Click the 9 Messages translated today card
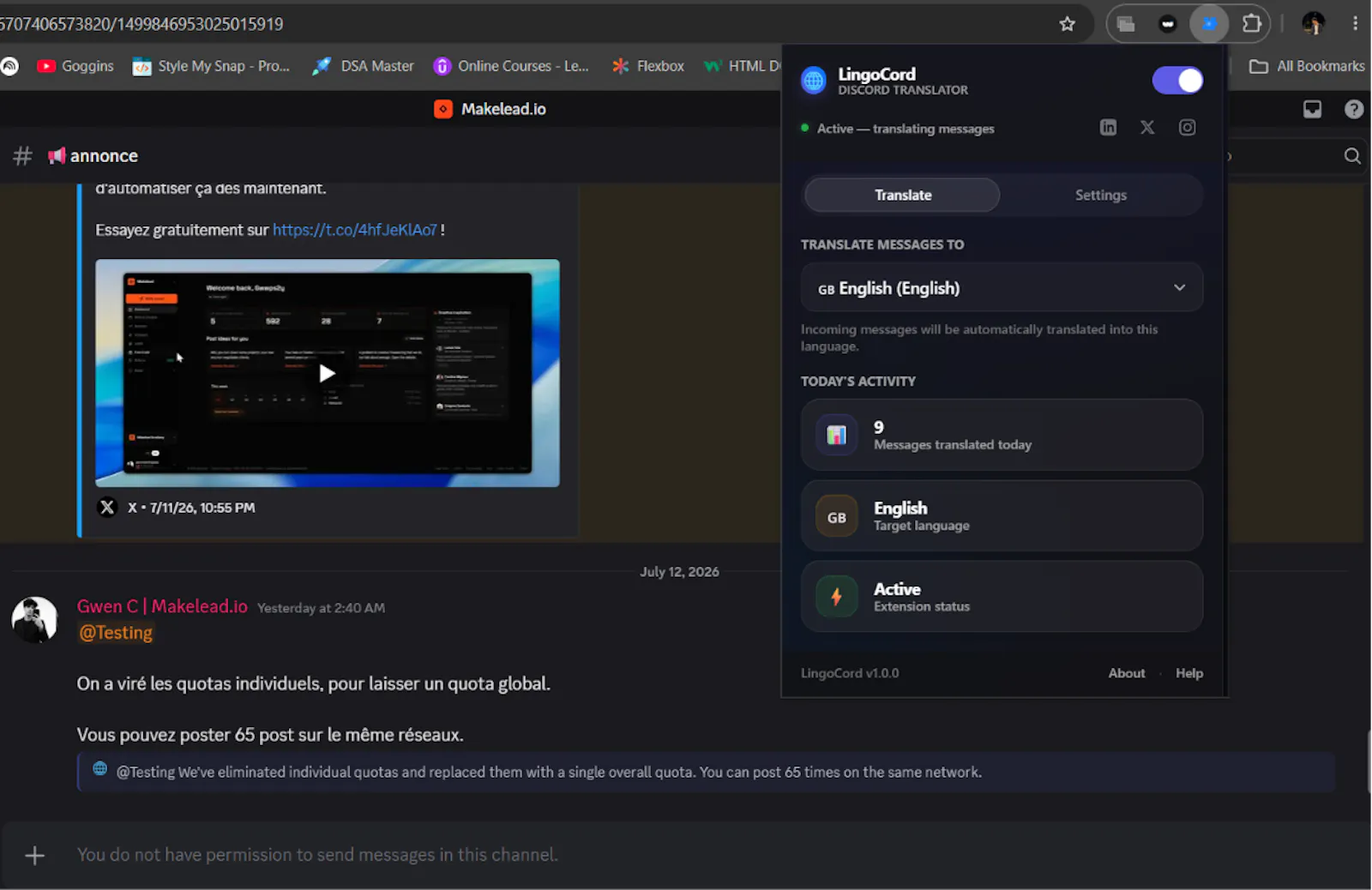This screenshot has width=1372, height=890. tap(1002, 435)
